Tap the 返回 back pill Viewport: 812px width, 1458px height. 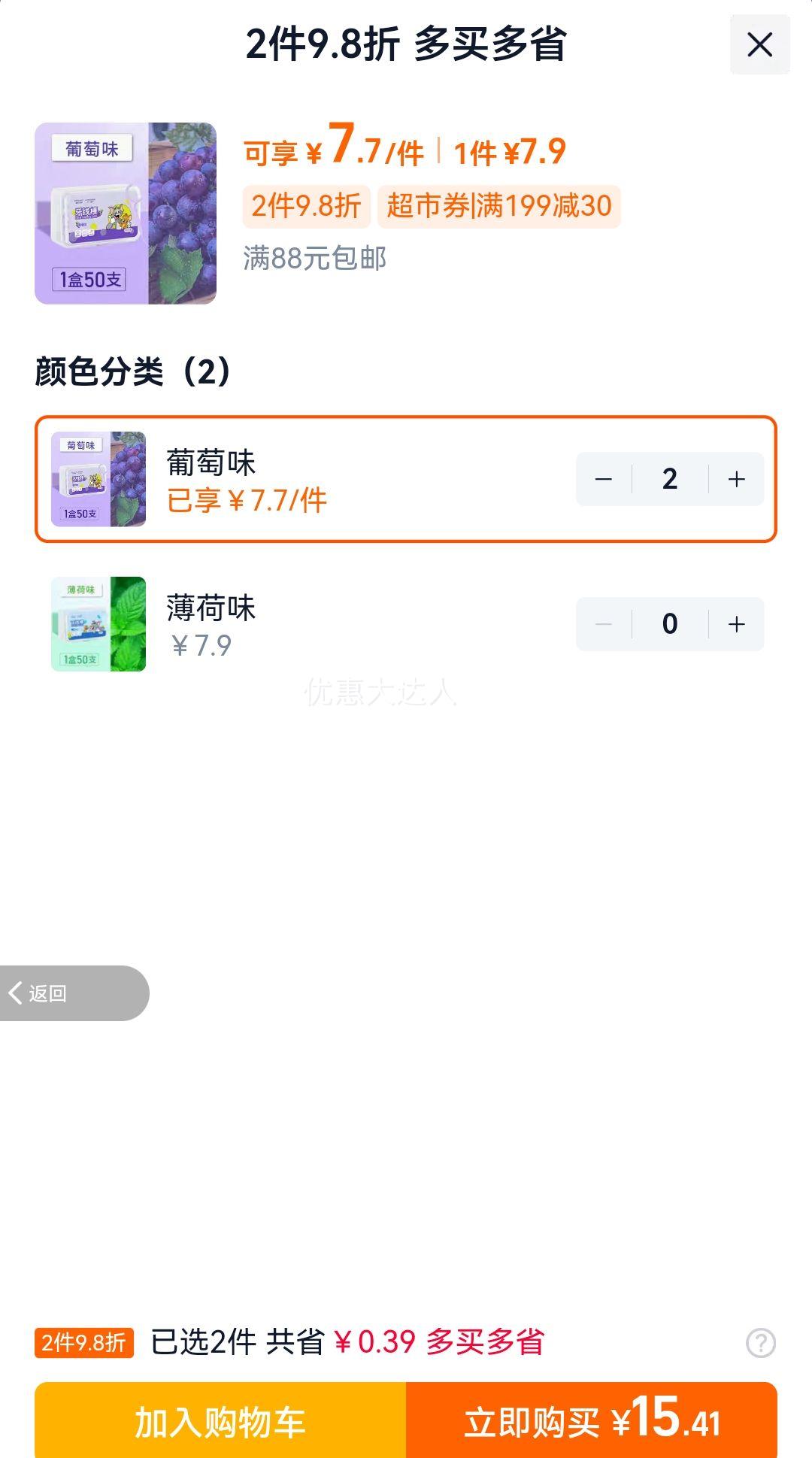click(74, 993)
